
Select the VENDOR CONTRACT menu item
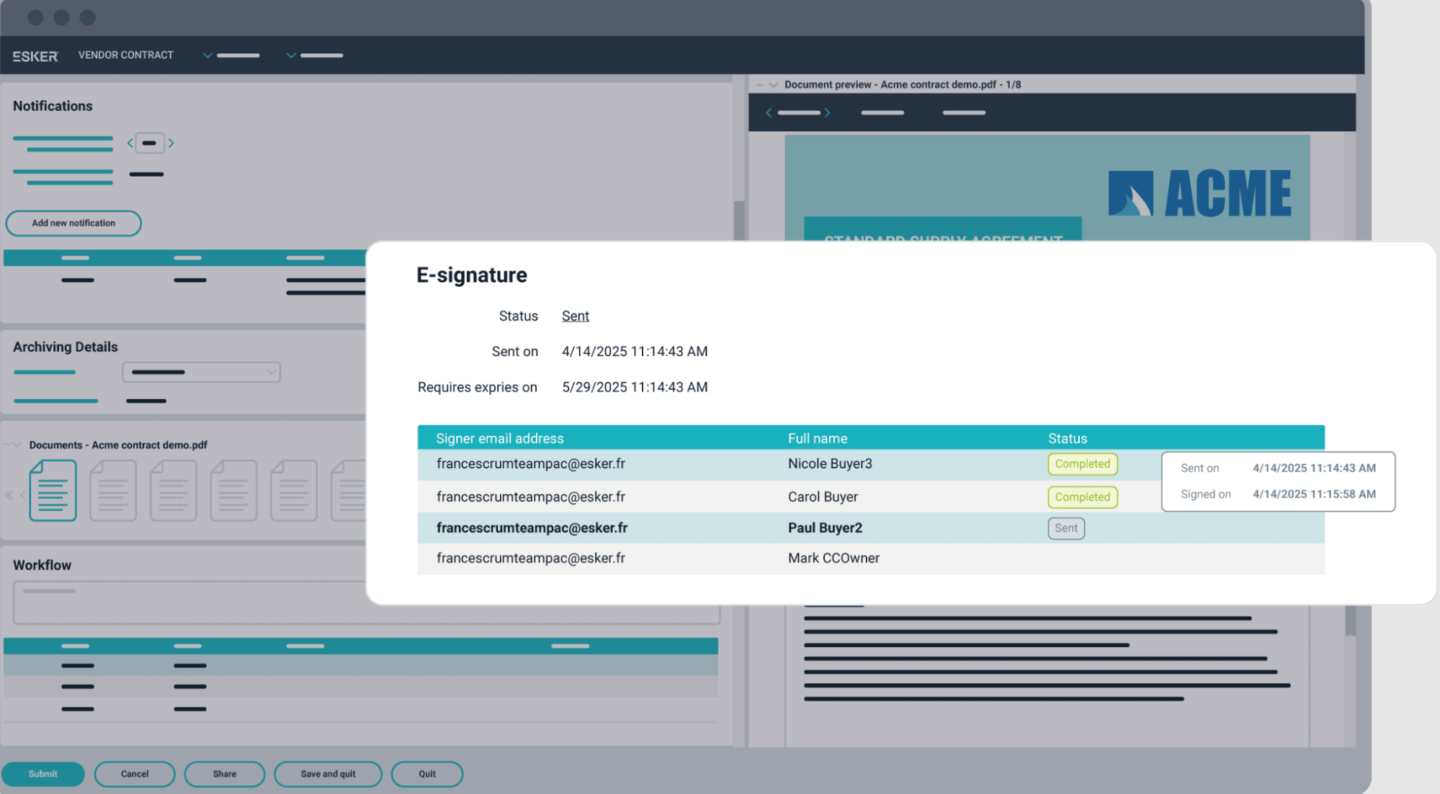125,55
